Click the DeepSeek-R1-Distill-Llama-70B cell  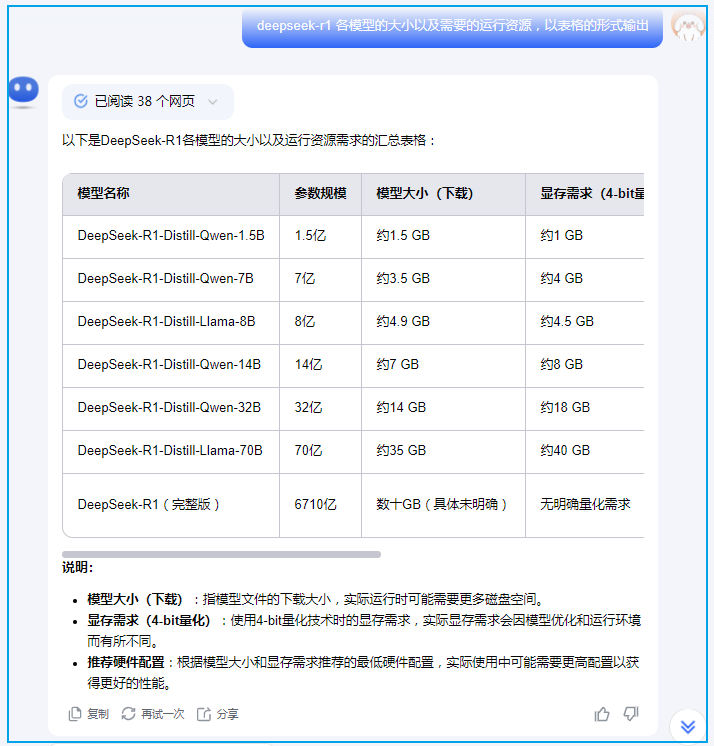click(171, 452)
